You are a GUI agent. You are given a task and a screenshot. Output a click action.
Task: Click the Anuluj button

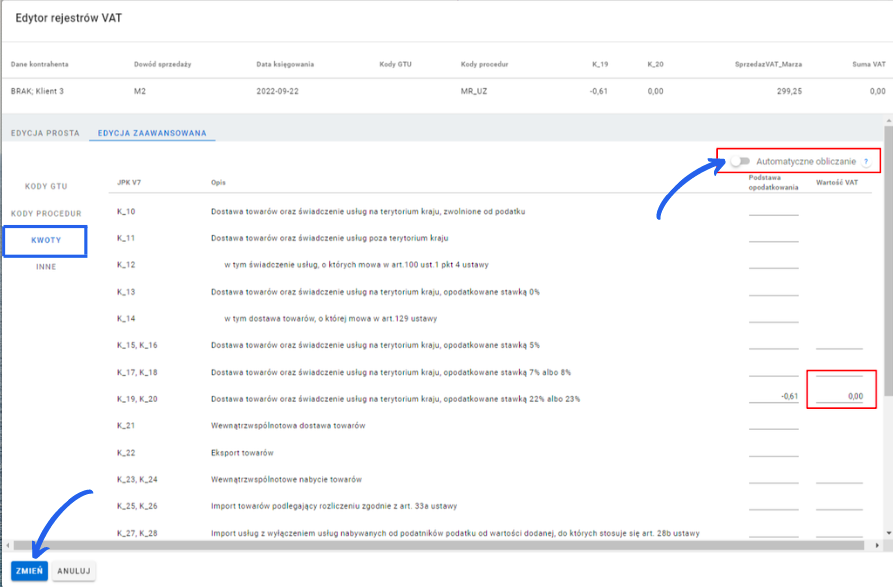point(74,571)
